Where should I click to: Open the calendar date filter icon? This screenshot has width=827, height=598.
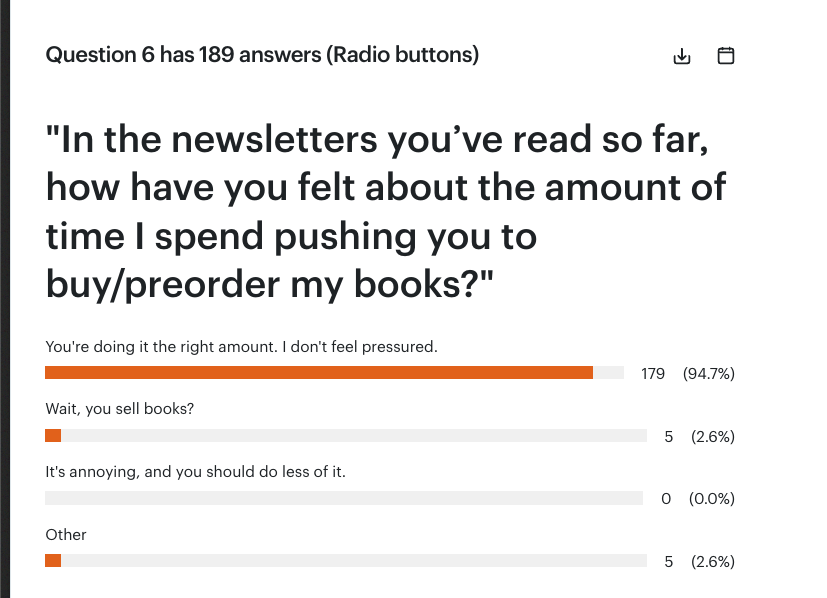[726, 55]
